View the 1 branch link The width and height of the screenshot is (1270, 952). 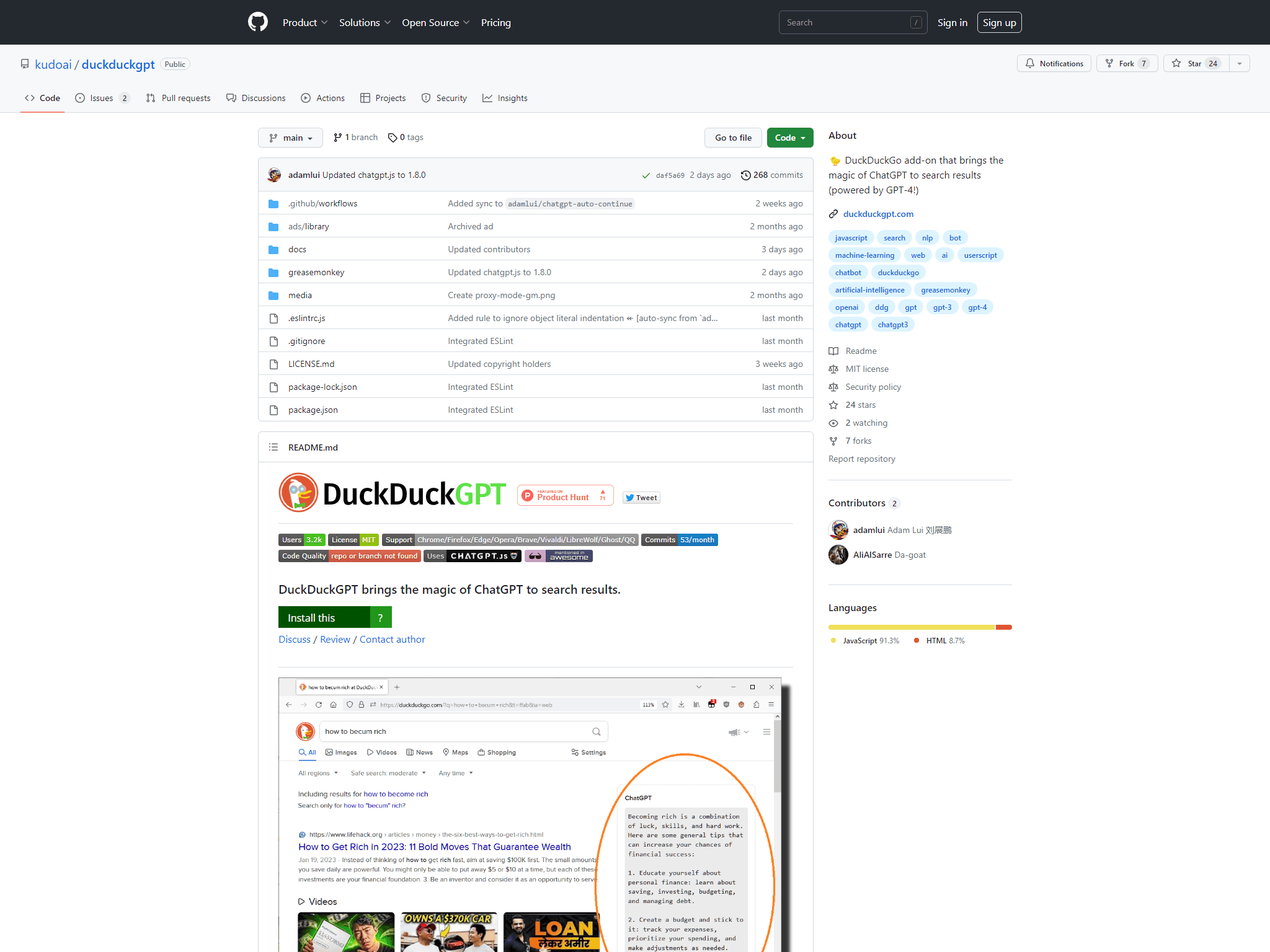coord(355,138)
